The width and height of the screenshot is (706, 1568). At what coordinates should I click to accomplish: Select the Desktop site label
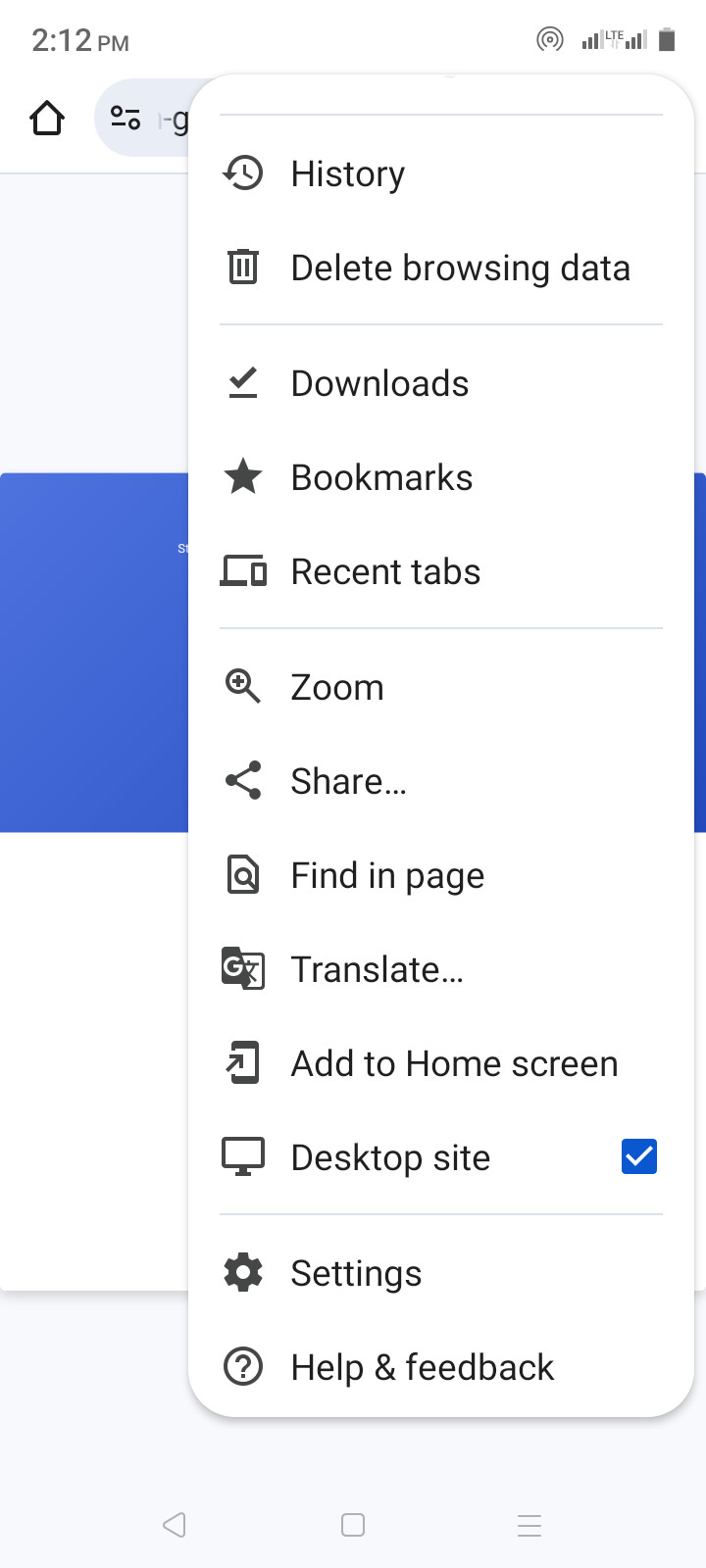click(390, 1157)
